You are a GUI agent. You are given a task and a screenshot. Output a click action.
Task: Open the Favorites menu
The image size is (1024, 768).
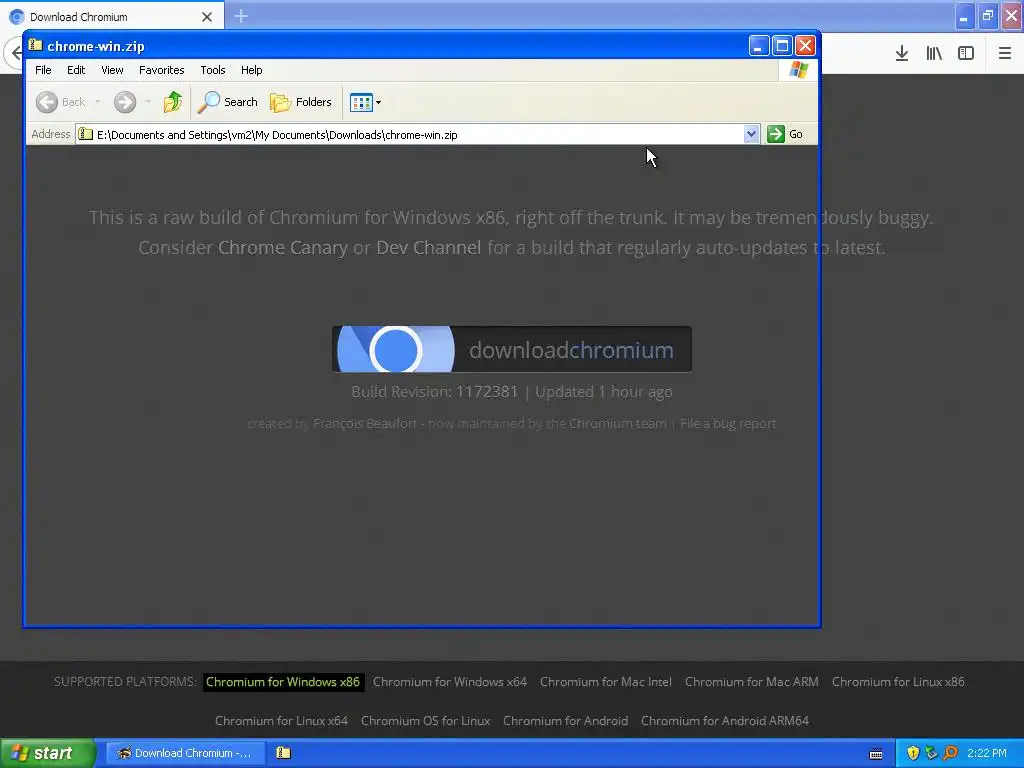click(161, 70)
